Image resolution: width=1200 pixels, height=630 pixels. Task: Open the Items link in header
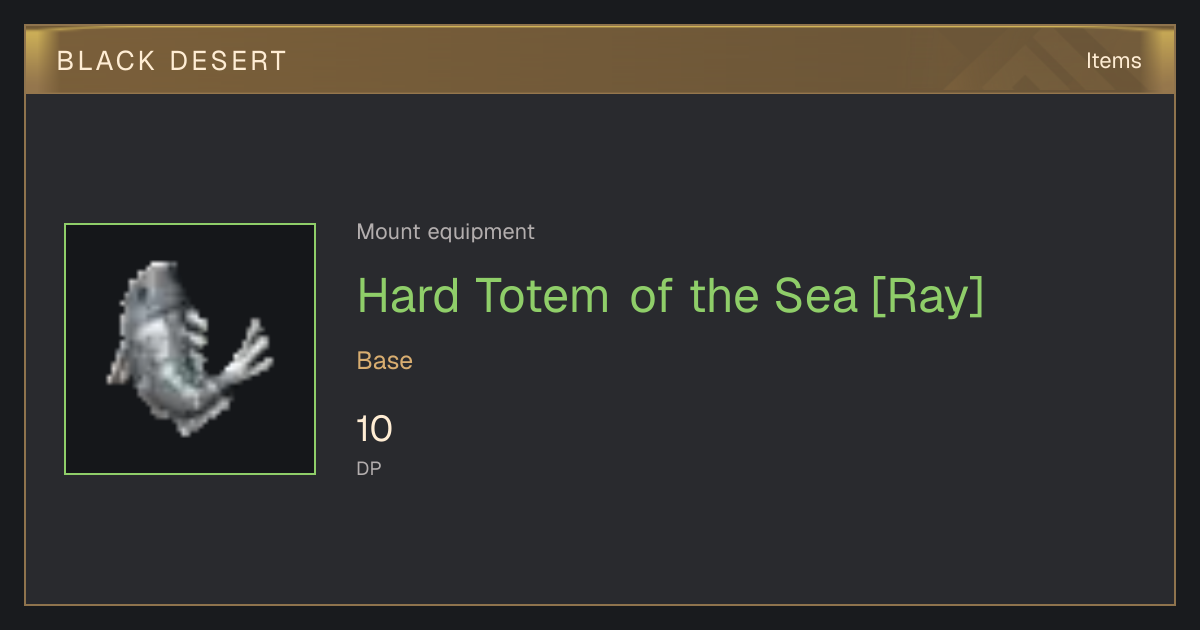click(x=1113, y=60)
